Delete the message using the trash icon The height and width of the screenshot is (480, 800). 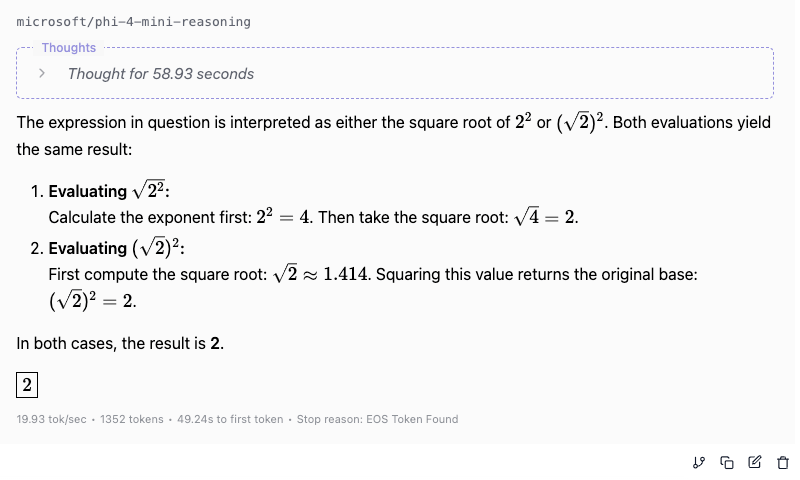[783, 462]
